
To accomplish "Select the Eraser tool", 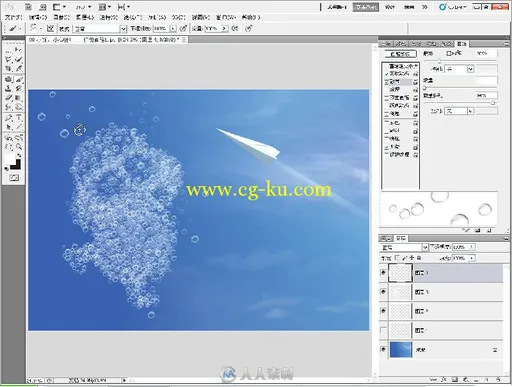I will coord(8,98).
